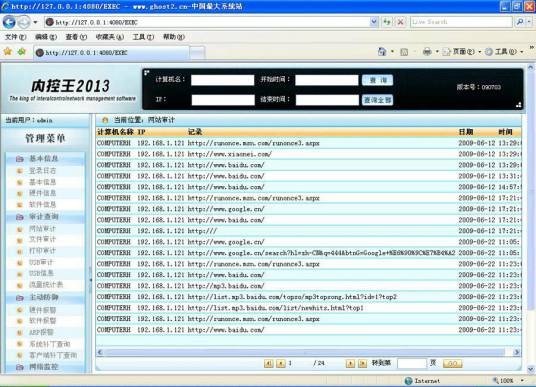Screen dimensions: 536x387
Task: Click the 转到第 page number input
Action: pyautogui.click(x=412, y=363)
